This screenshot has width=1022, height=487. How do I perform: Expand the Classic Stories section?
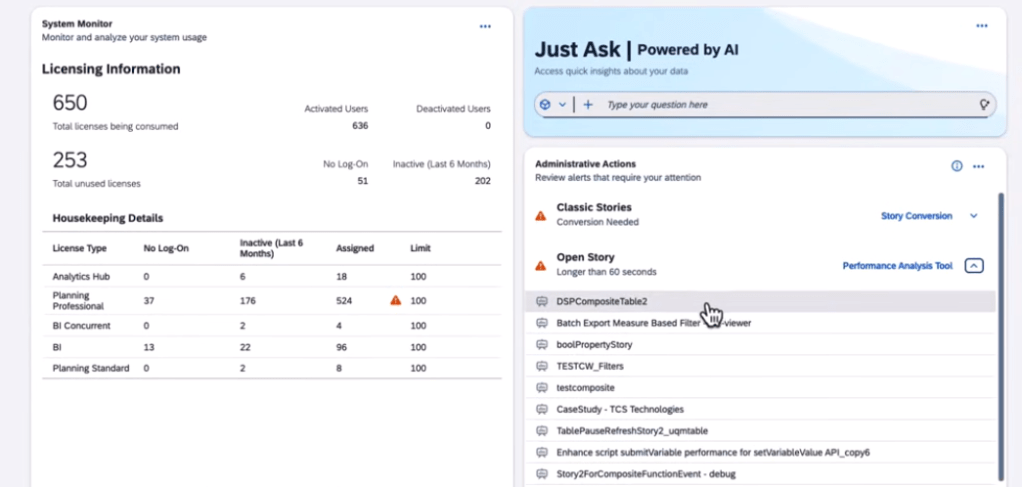point(974,216)
